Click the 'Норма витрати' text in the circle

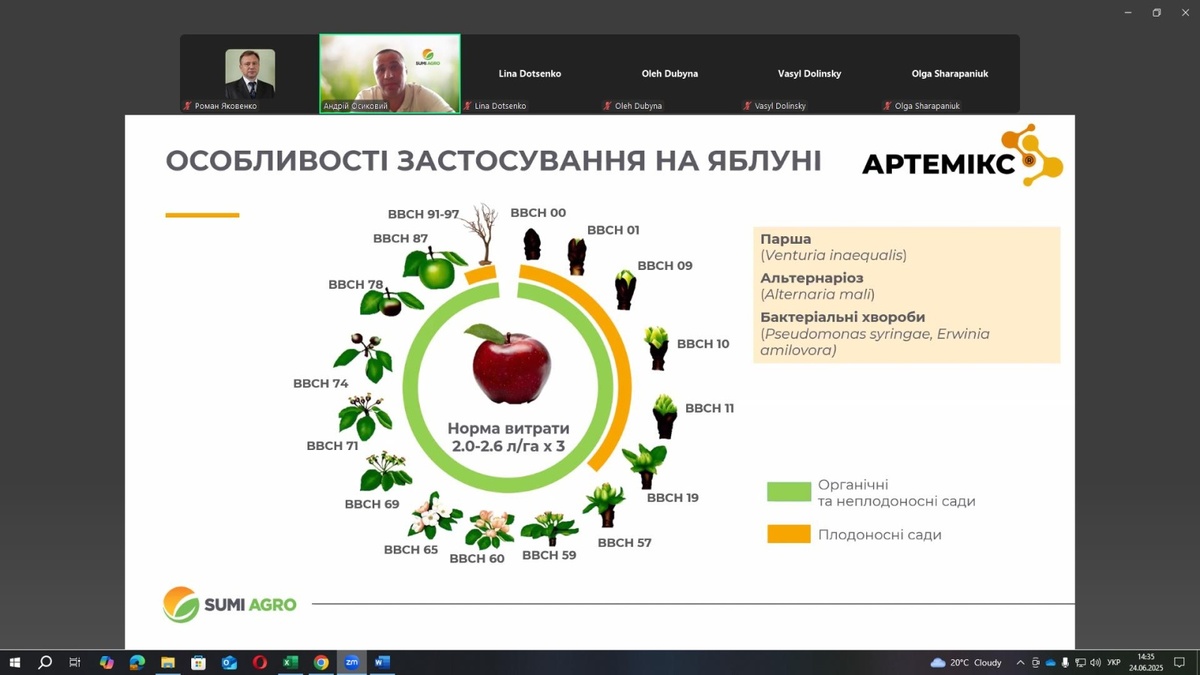click(x=508, y=428)
